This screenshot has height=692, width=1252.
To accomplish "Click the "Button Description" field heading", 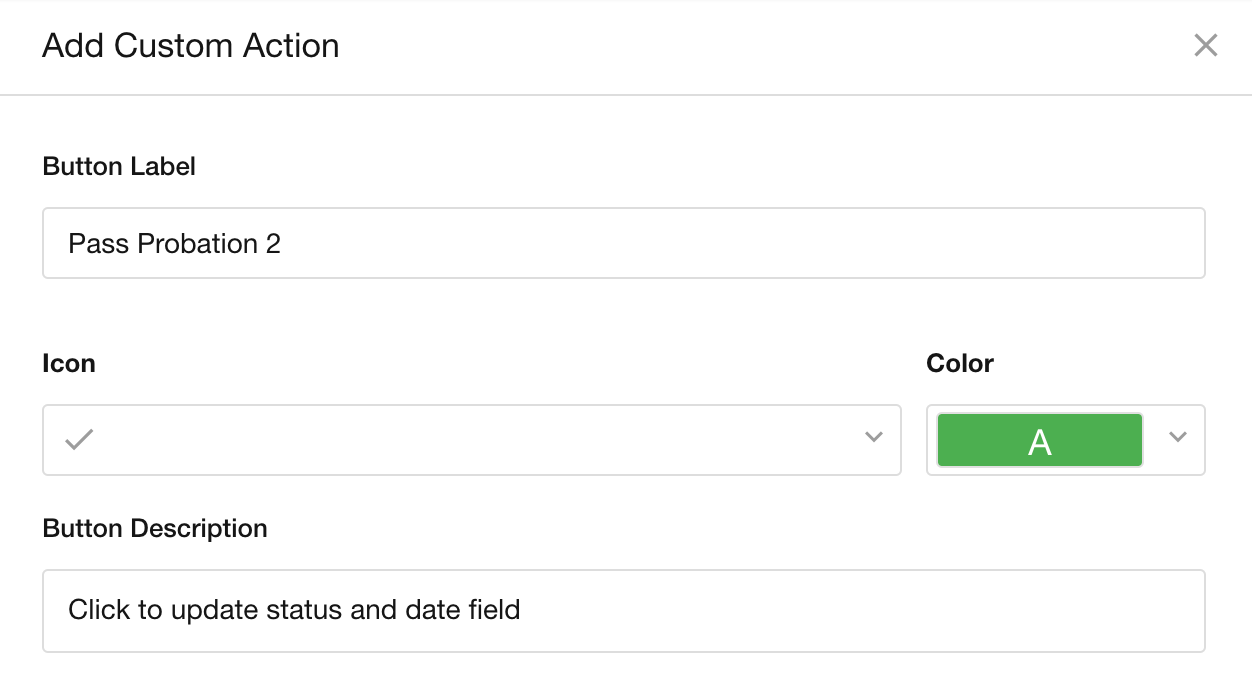I will (x=155, y=528).
